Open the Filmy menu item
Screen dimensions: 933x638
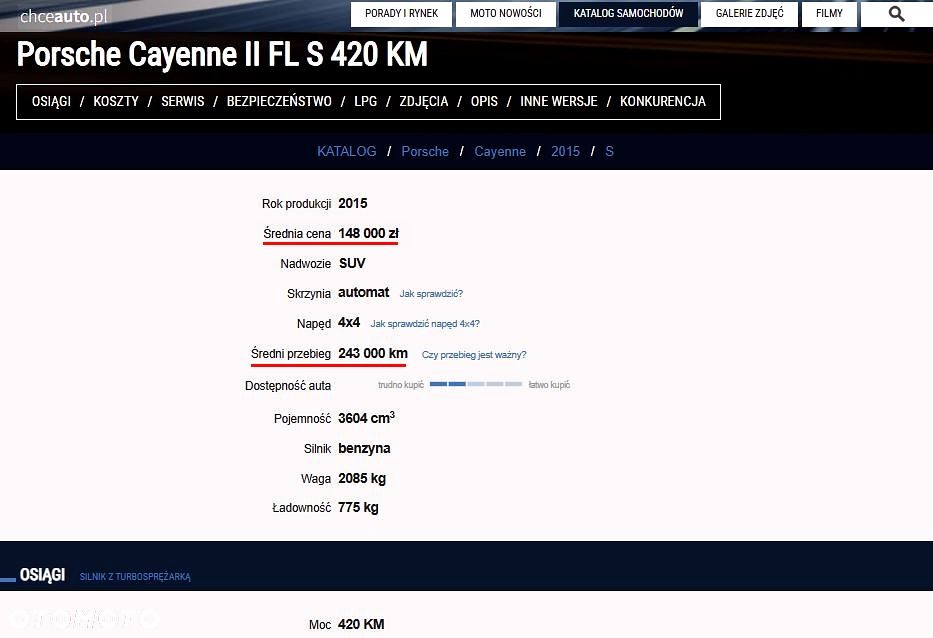point(829,13)
